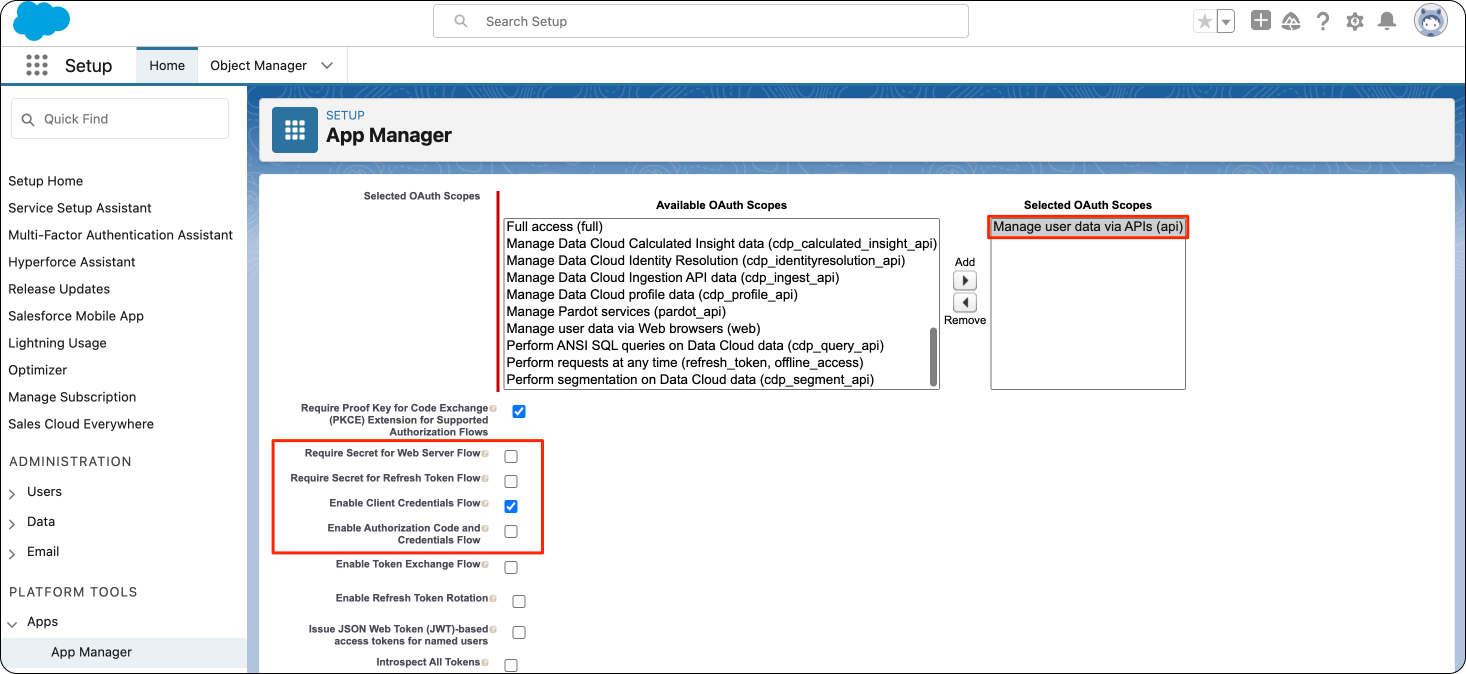Click the magnifier icon in Quick Find
1466x674 pixels.
(x=27, y=119)
